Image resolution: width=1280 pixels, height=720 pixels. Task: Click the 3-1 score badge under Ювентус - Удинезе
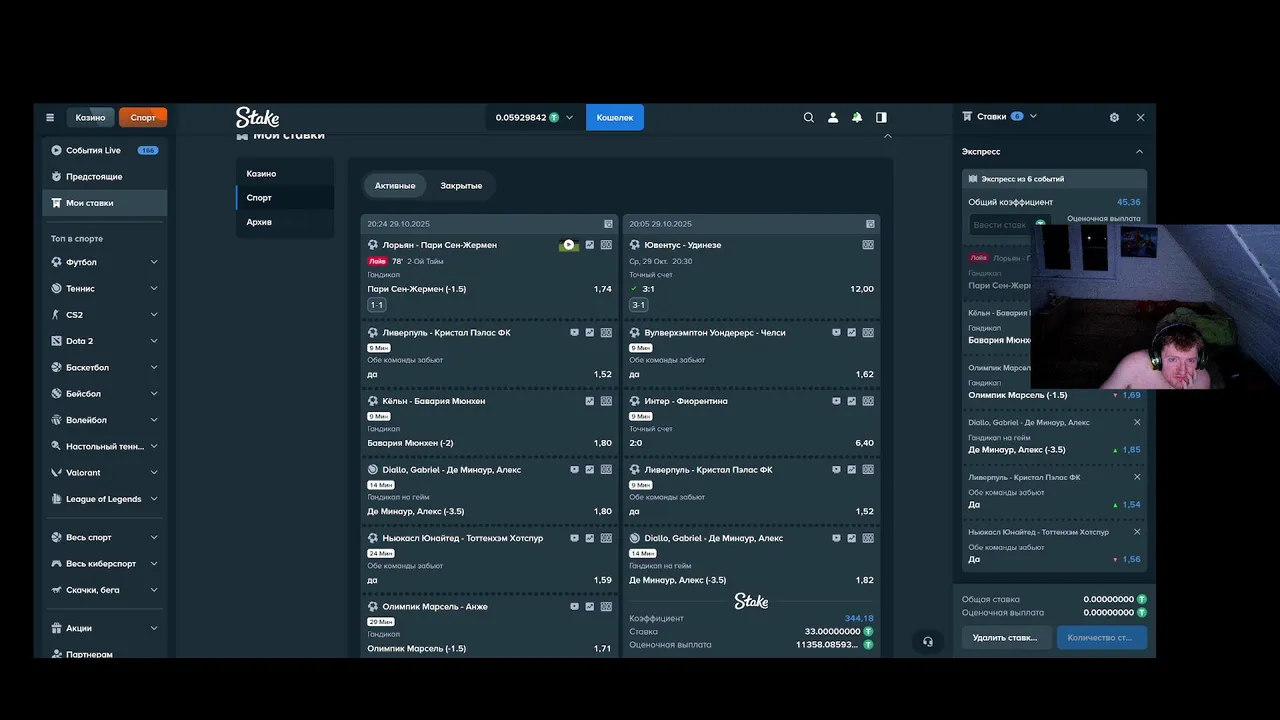[x=639, y=305]
